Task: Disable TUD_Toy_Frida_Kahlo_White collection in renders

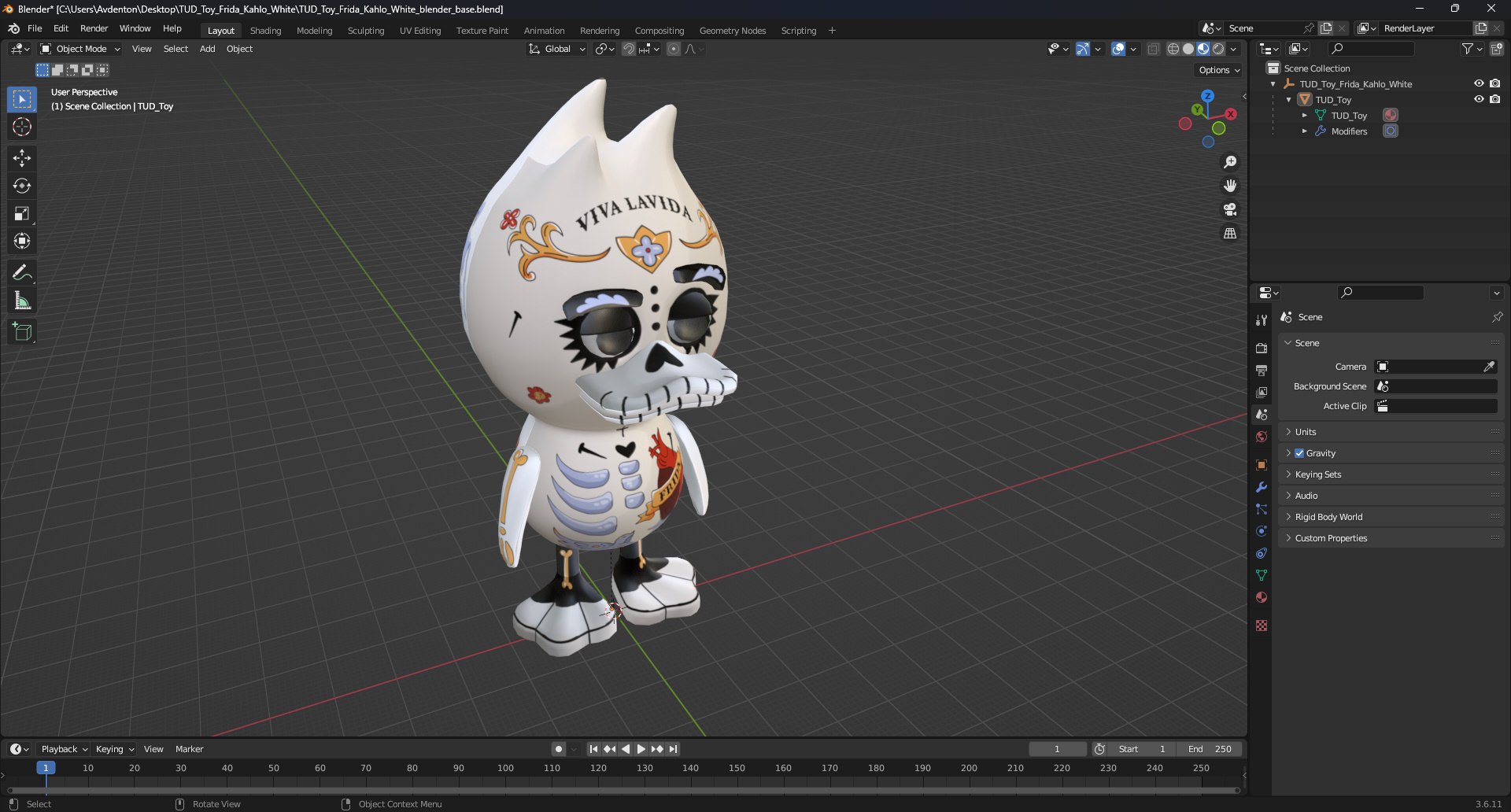Action: pos(1494,83)
